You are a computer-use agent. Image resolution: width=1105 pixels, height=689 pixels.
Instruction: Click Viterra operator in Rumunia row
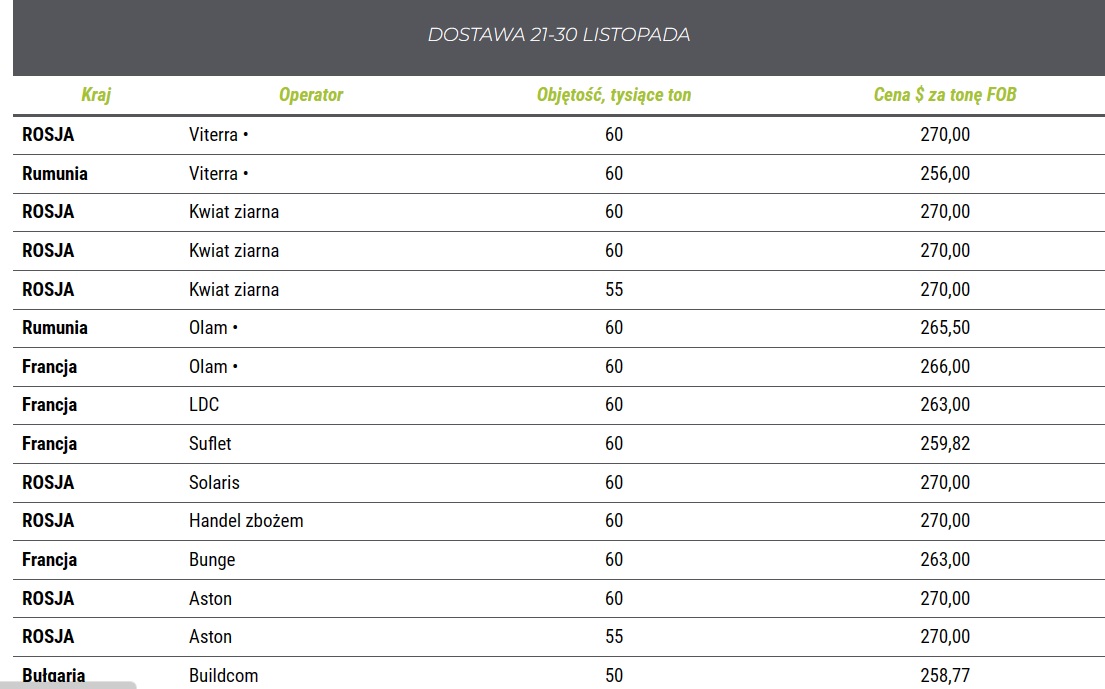click(214, 173)
